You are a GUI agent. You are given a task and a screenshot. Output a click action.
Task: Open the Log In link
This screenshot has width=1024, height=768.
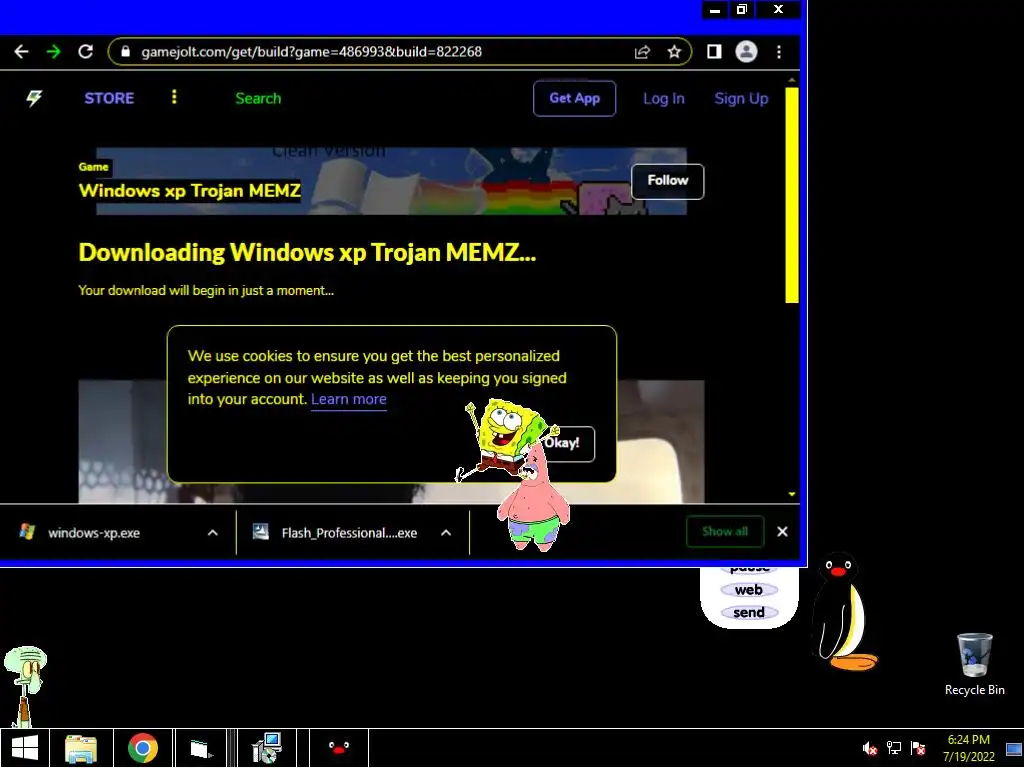(664, 99)
